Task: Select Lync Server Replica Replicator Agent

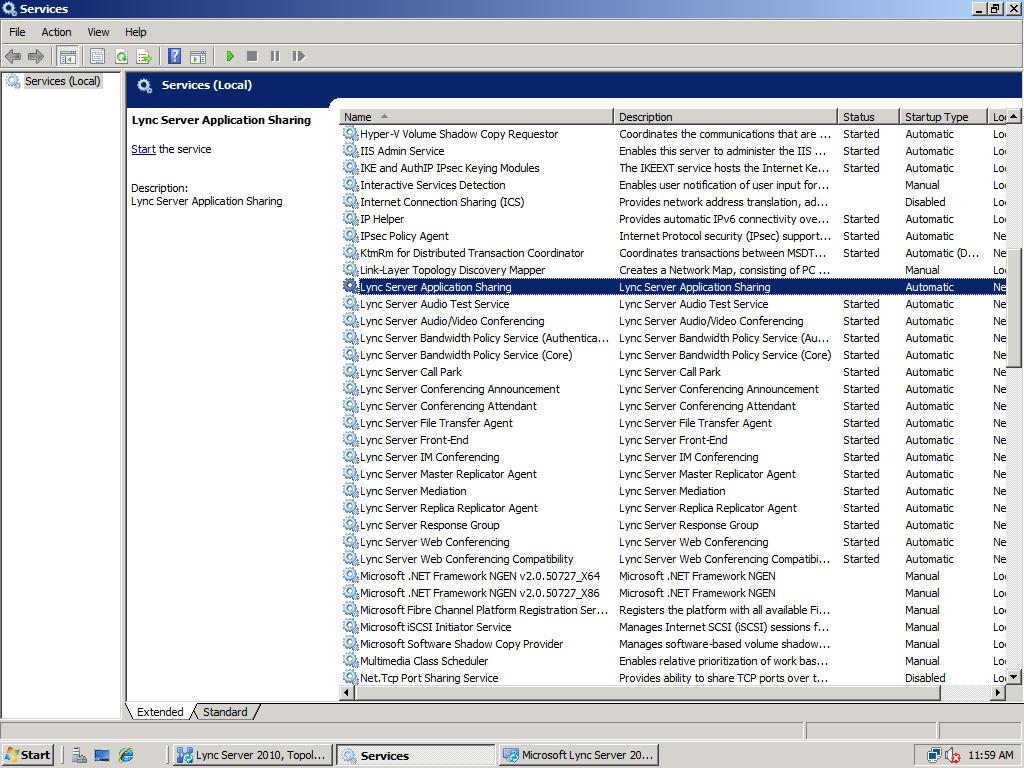Action: [673, 507]
